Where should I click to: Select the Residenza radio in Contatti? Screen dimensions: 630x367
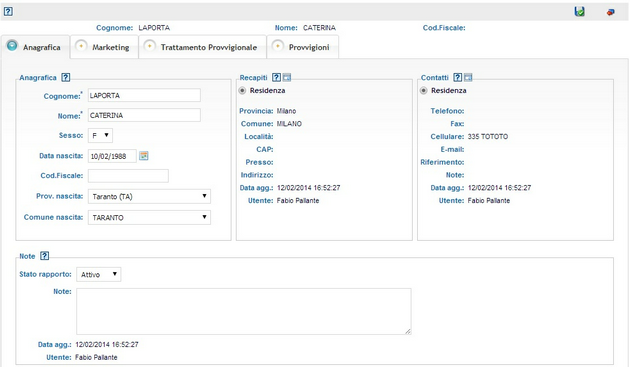423,90
